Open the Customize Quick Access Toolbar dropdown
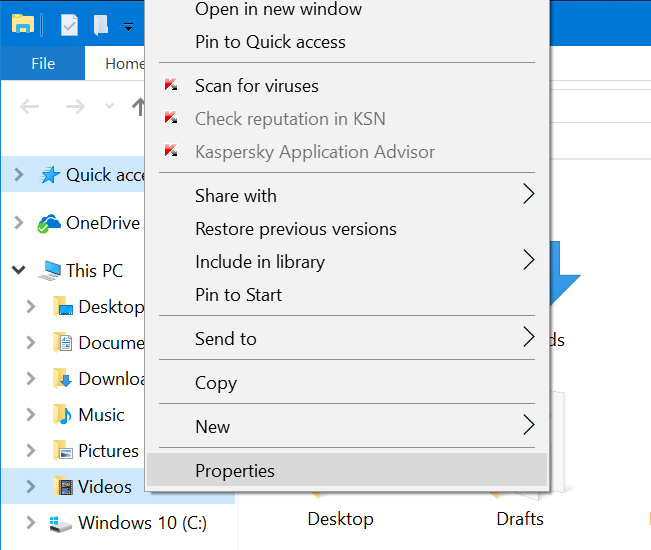 click(x=128, y=27)
